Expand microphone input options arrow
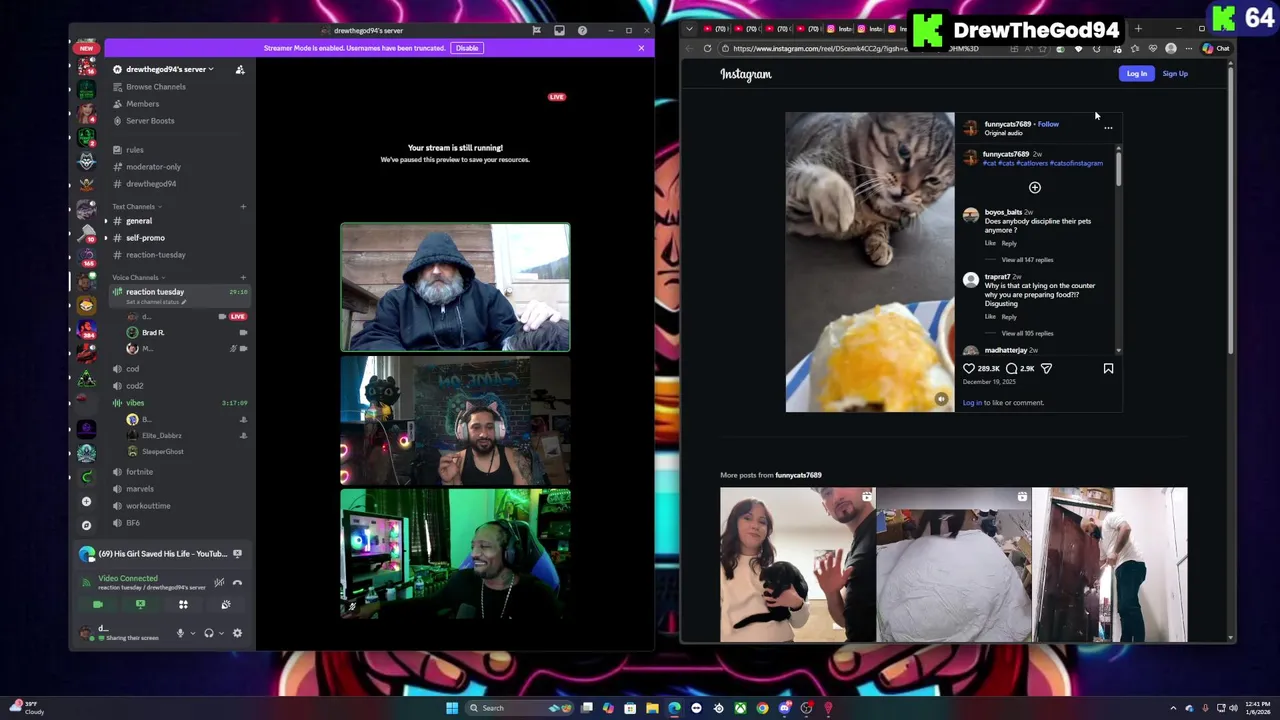The width and height of the screenshot is (1280, 720). (192, 633)
